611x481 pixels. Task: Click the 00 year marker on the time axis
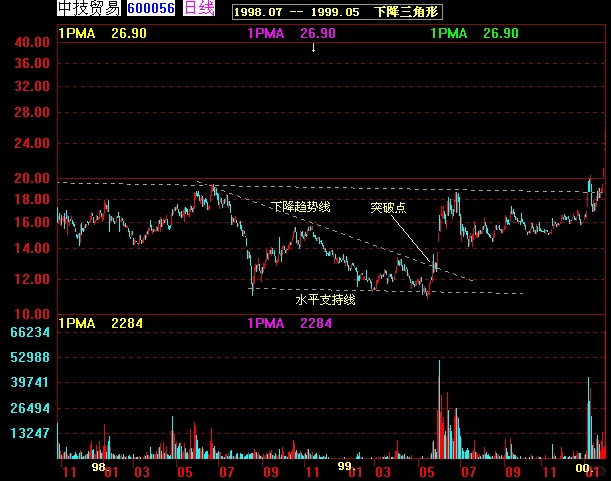[x=583, y=468]
